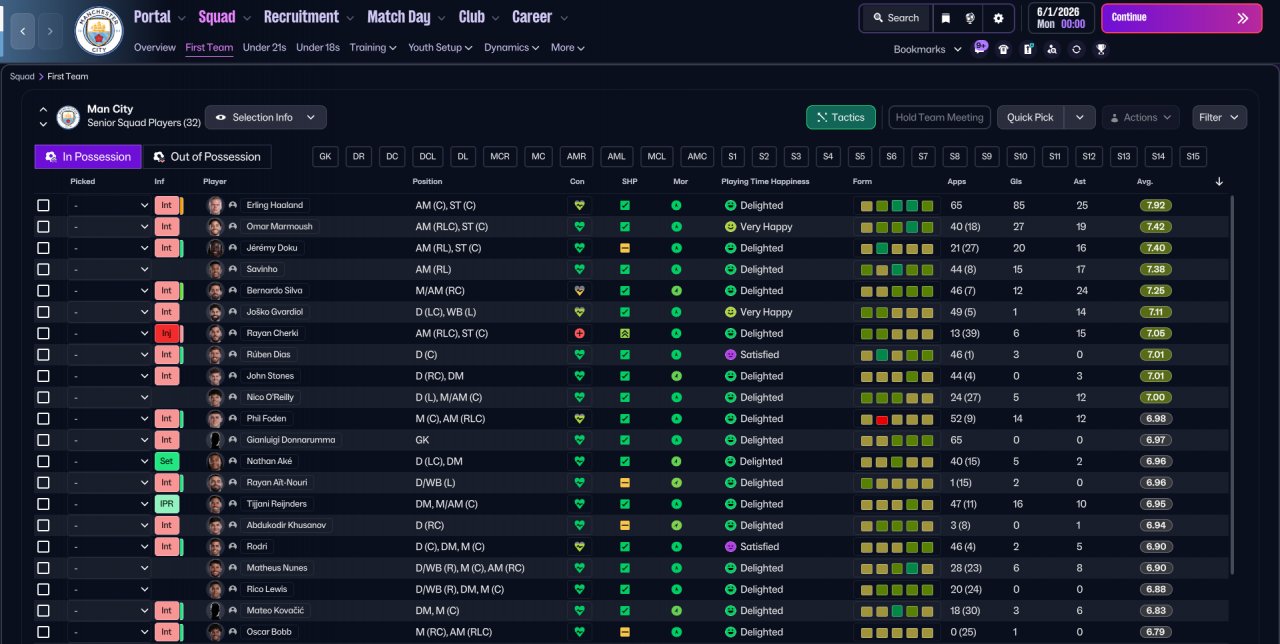Click Phil Foden's red form square
Screen dimensions: 1280x644
click(x=882, y=418)
